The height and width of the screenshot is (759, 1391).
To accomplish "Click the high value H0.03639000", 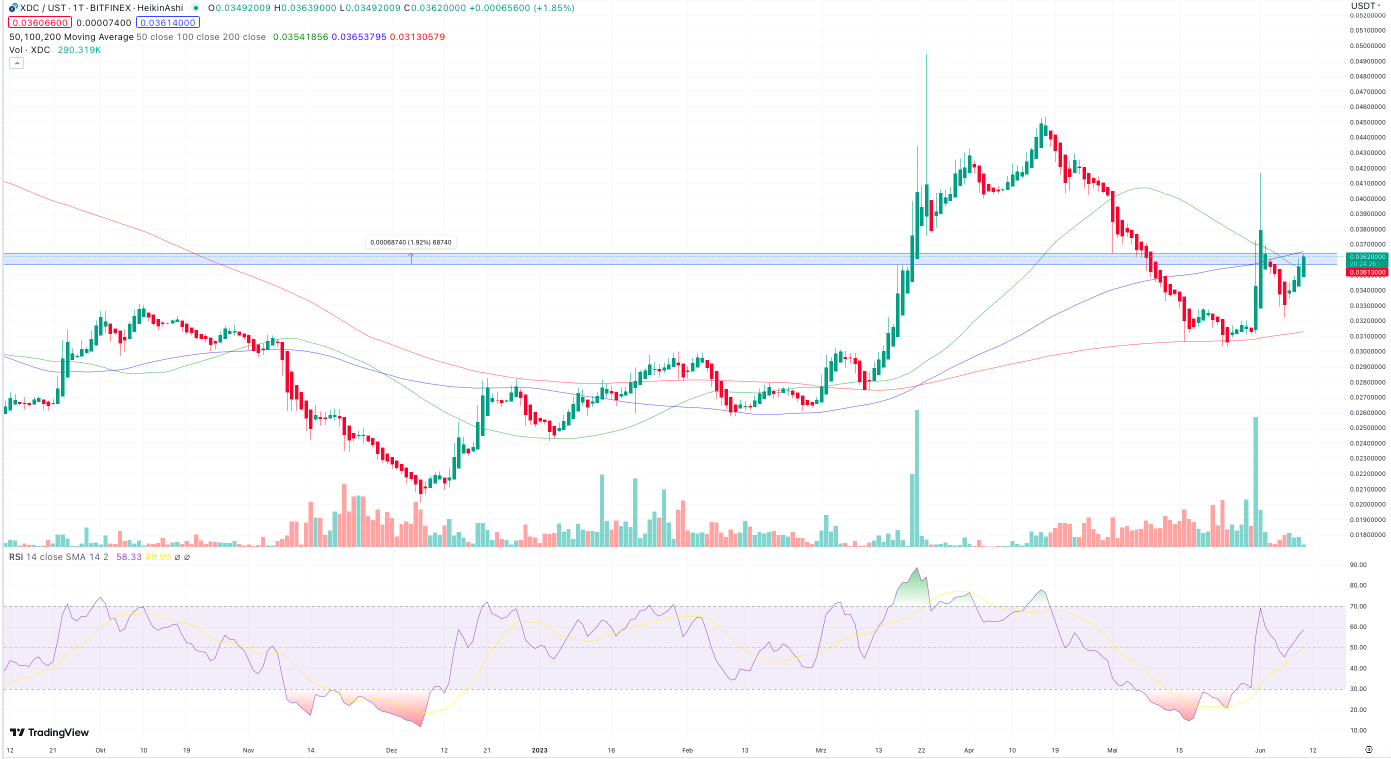I will tap(305, 7).
